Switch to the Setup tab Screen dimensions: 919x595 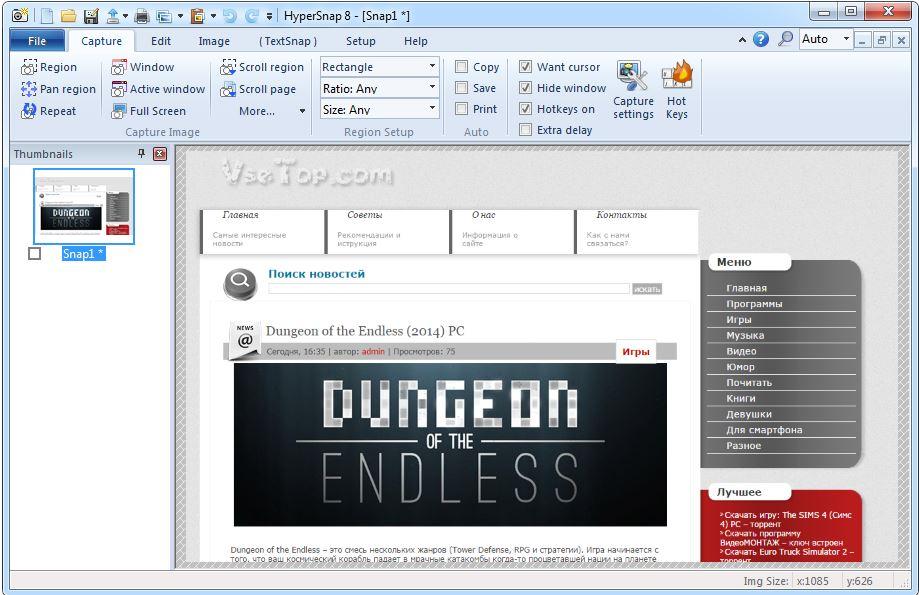360,41
